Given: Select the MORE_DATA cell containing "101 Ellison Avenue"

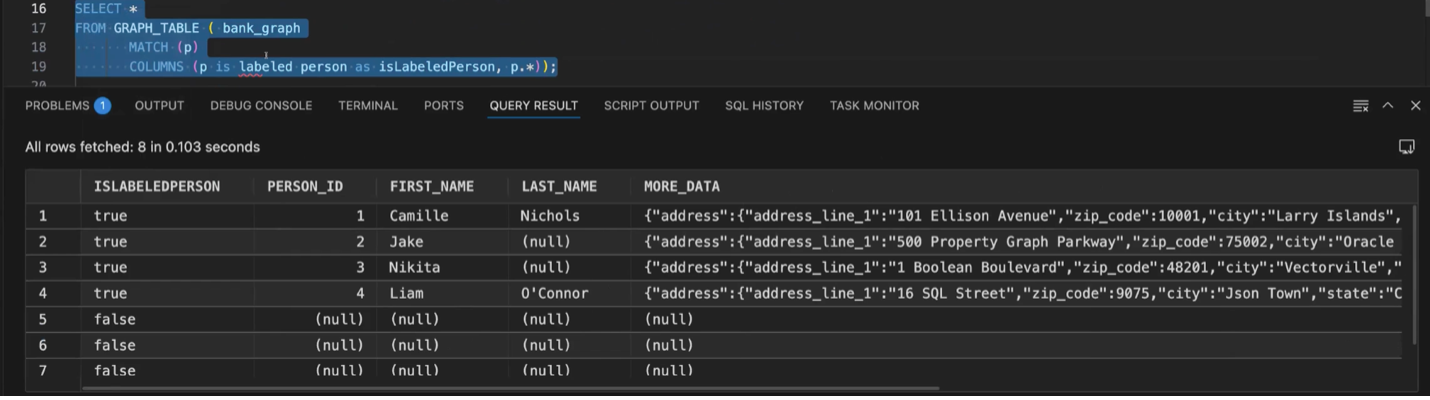Looking at the screenshot, I should point(1017,216).
